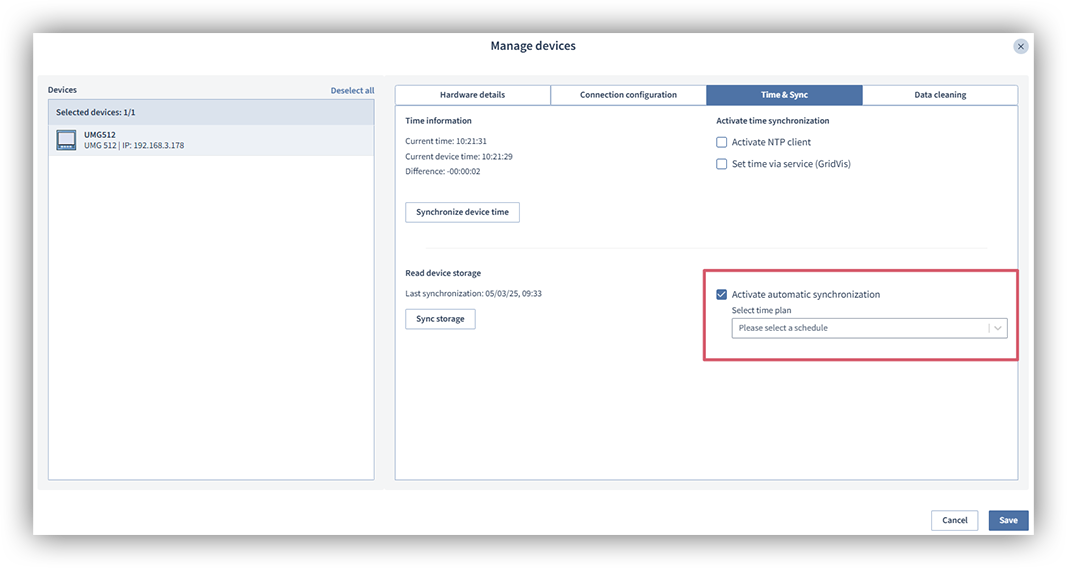Image resolution: width=1067 pixels, height=568 pixels.
Task: Click the UMG512 device monitor icon
Action: [x=66, y=140]
